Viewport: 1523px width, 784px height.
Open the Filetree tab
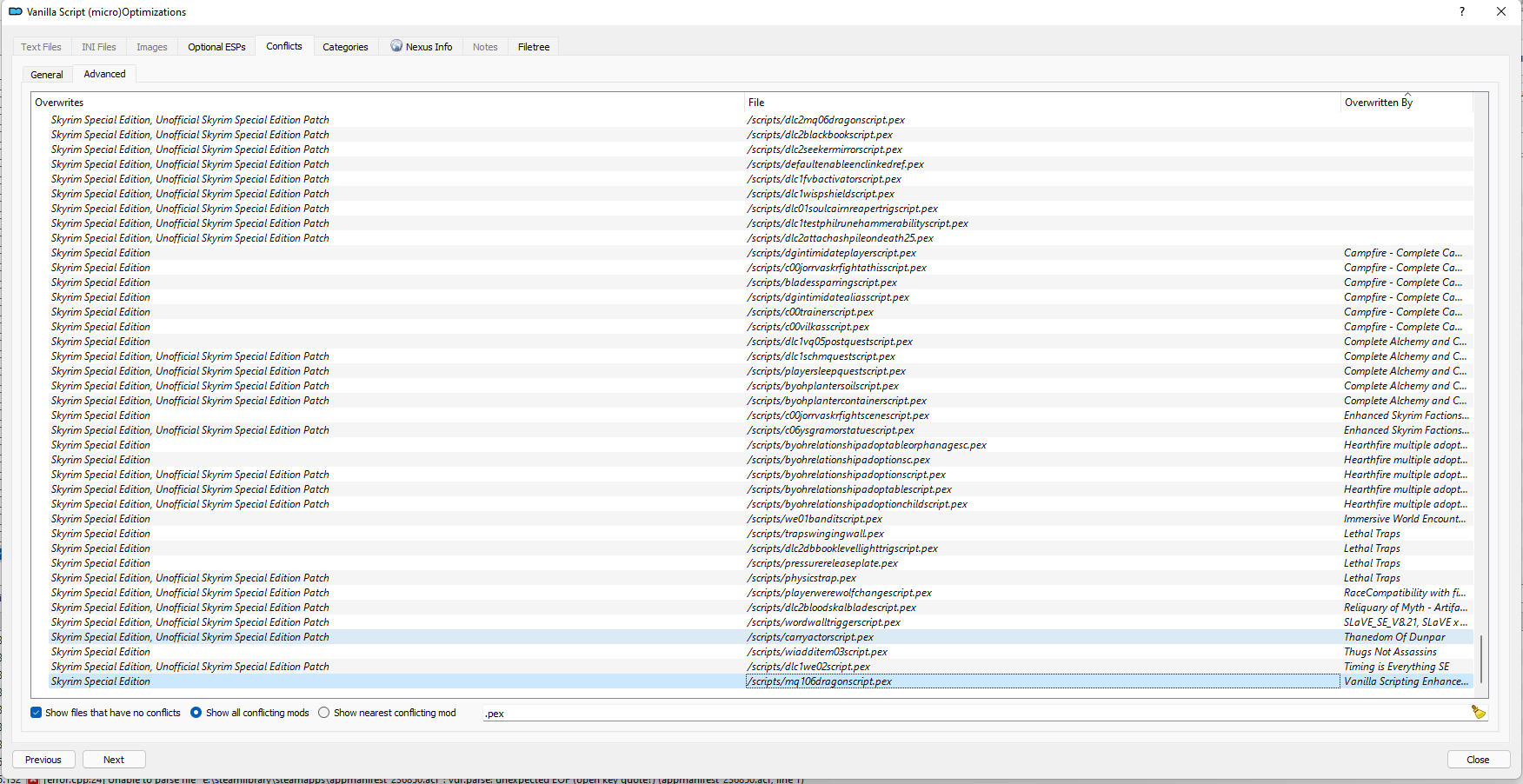coord(534,47)
